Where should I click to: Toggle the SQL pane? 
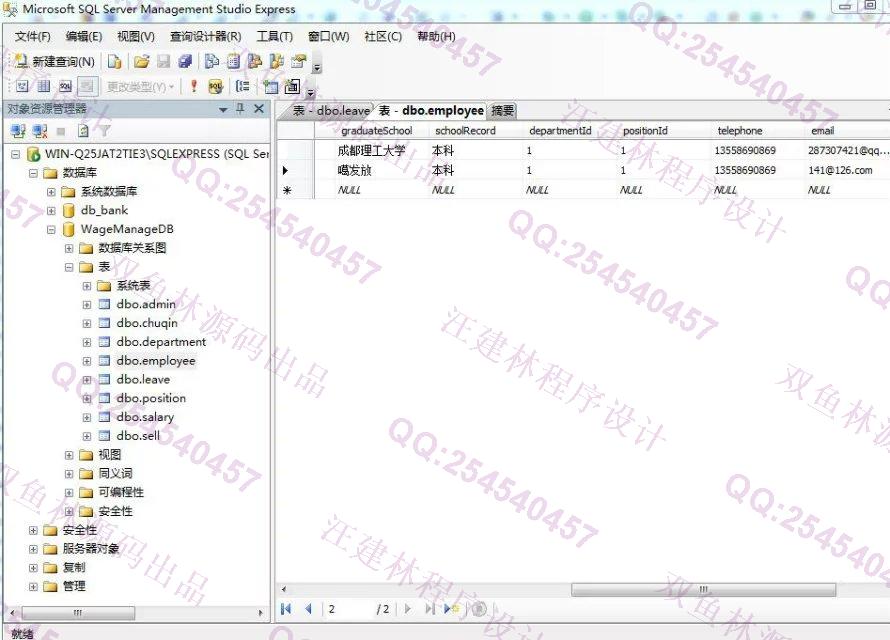[65, 86]
